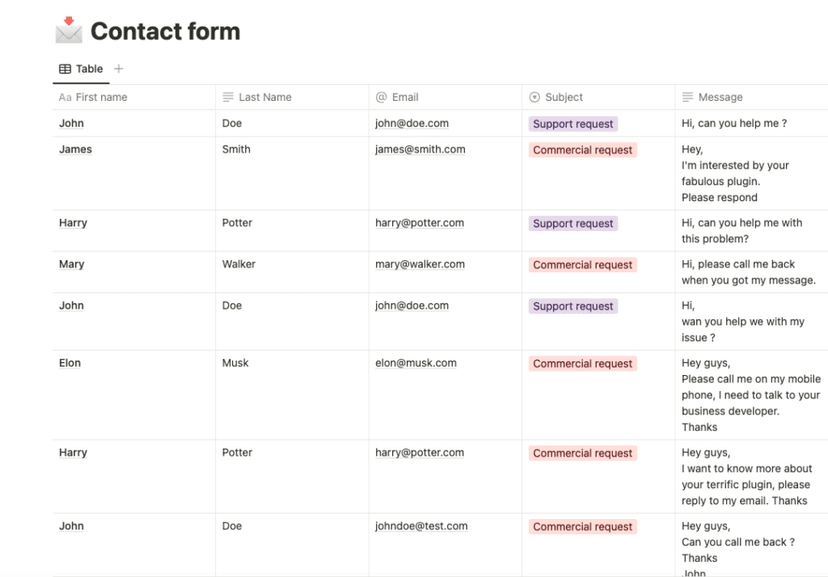The height and width of the screenshot is (577, 828).
Task: Open the Email column header menu
Action: [x=405, y=97]
